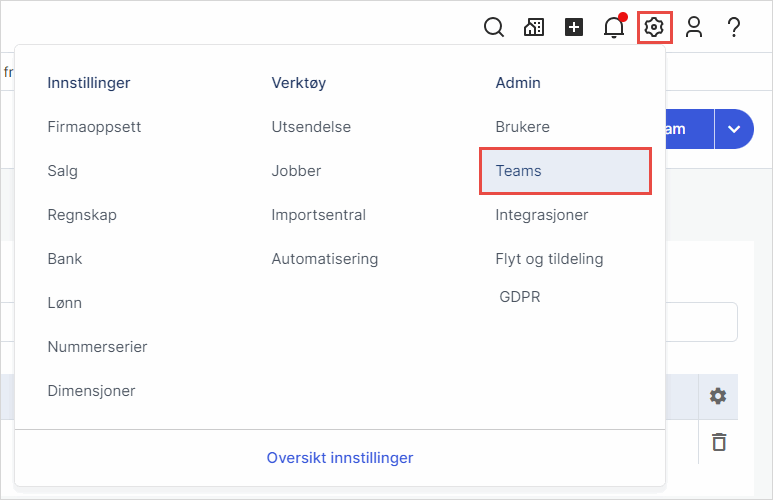This screenshot has height=500, width=773.
Task: Open Firmaoppsett settings
Action: (94, 127)
